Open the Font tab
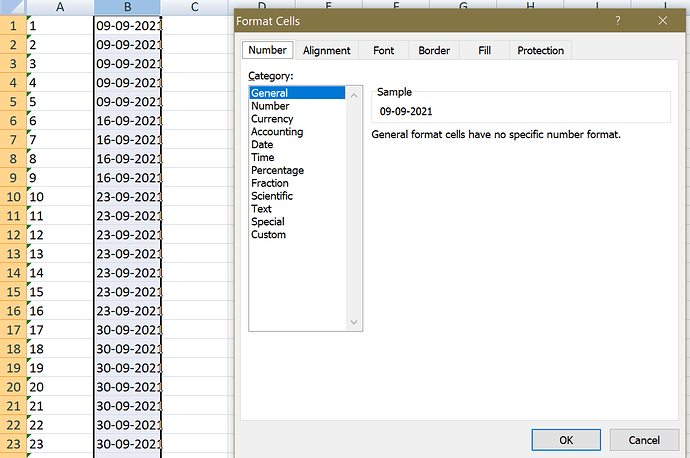Viewport: 690px width, 458px height. click(384, 51)
